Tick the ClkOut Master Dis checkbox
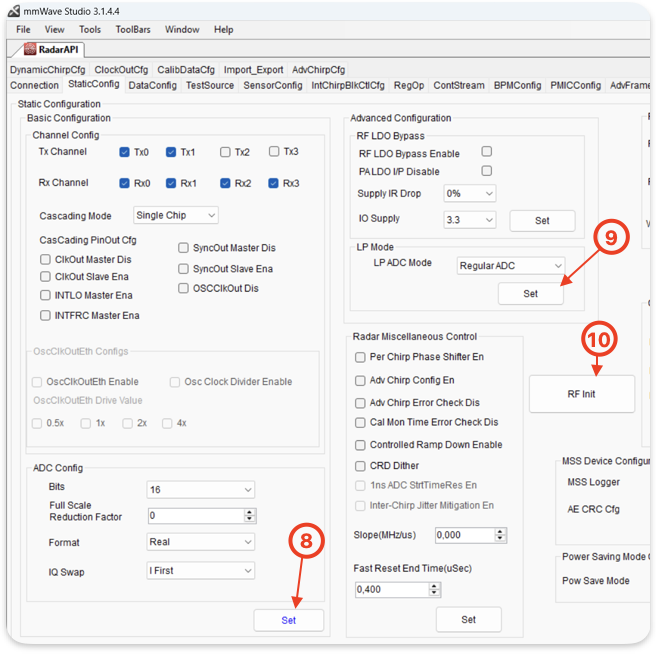656x654 pixels. click(45, 259)
